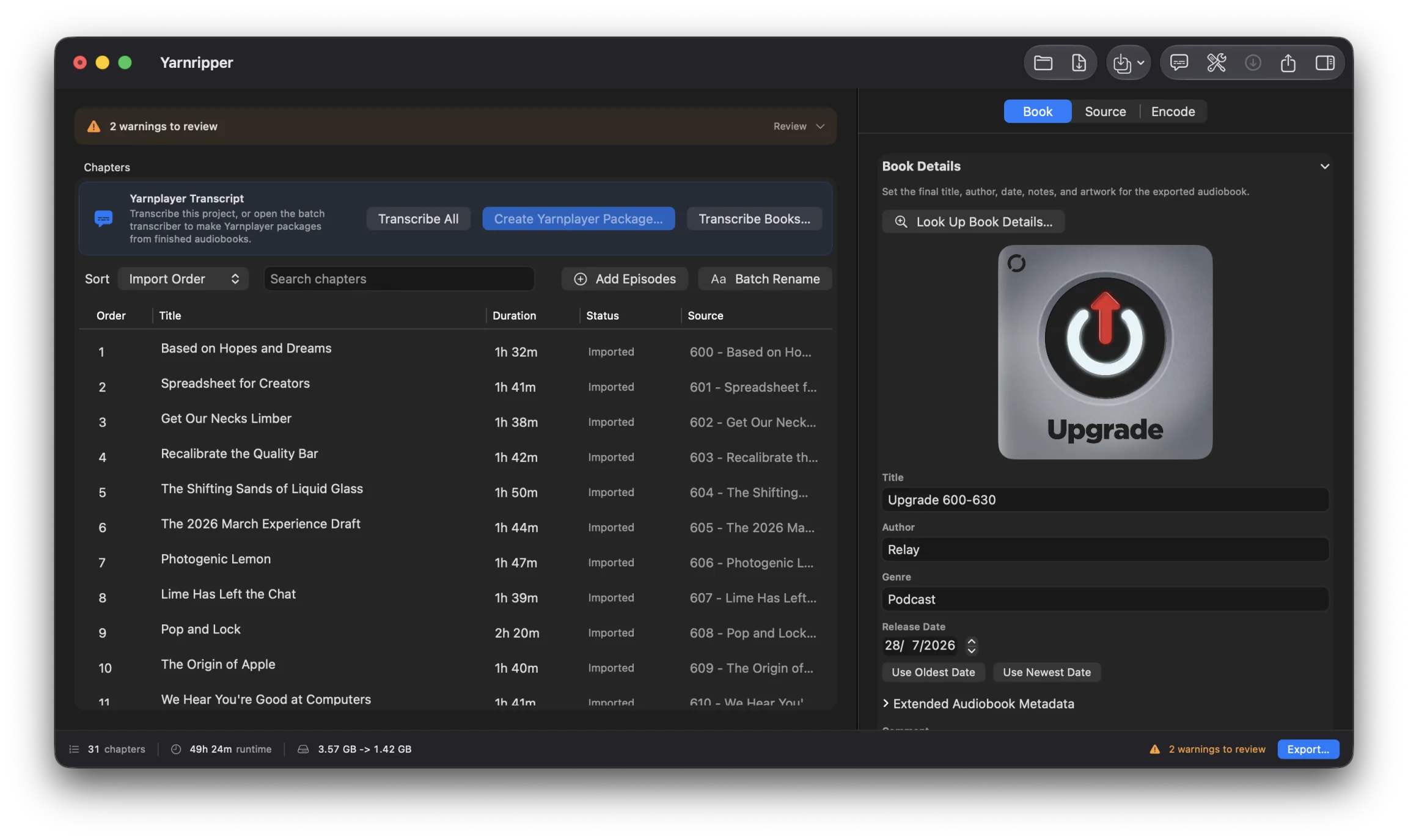The width and height of the screenshot is (1408, 840).
Task: Sort by the Title column header
Action: point(170,315)
